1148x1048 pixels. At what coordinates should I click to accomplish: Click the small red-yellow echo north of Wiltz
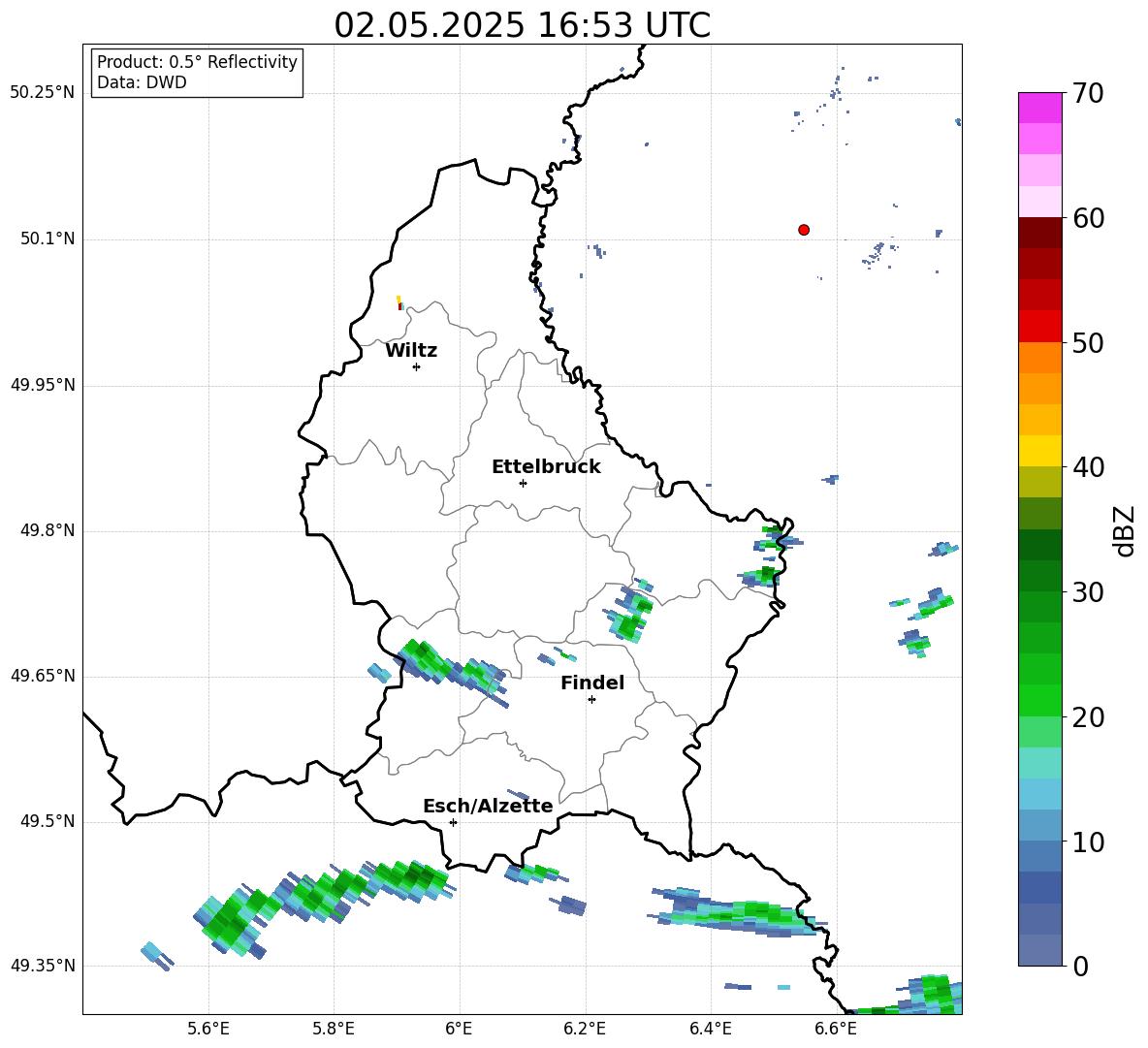coord(399,303)
